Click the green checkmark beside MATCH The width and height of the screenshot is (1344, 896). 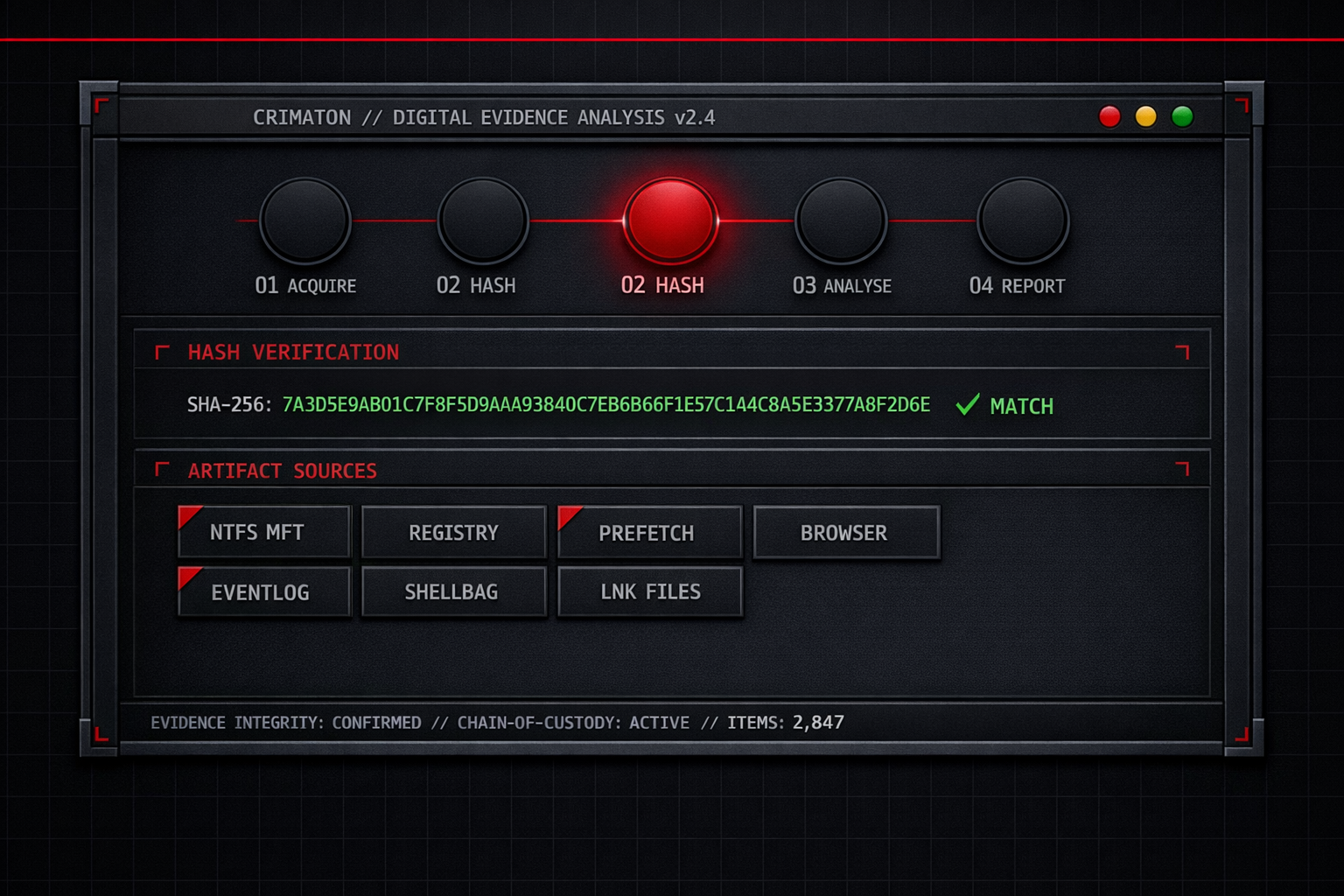click(x=967, y=405)
